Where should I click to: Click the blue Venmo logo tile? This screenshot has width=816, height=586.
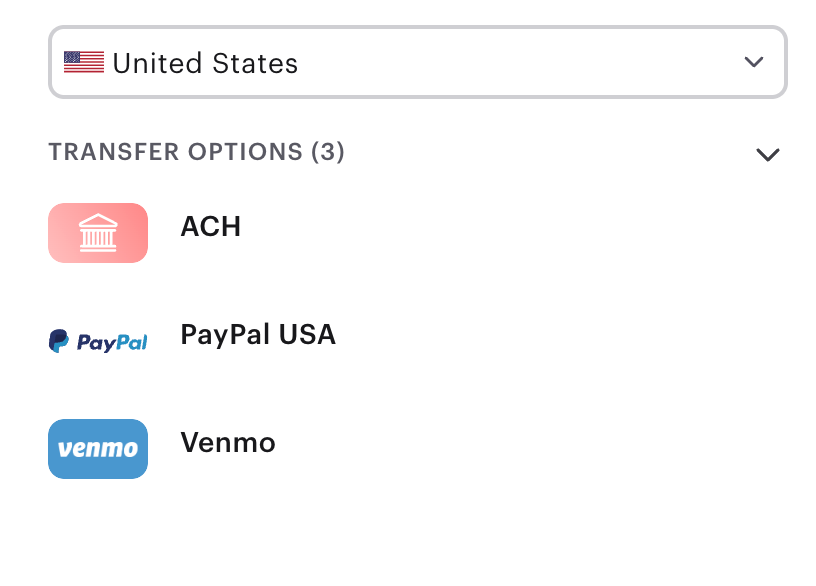pyautogui.click(x=98, y=449)
